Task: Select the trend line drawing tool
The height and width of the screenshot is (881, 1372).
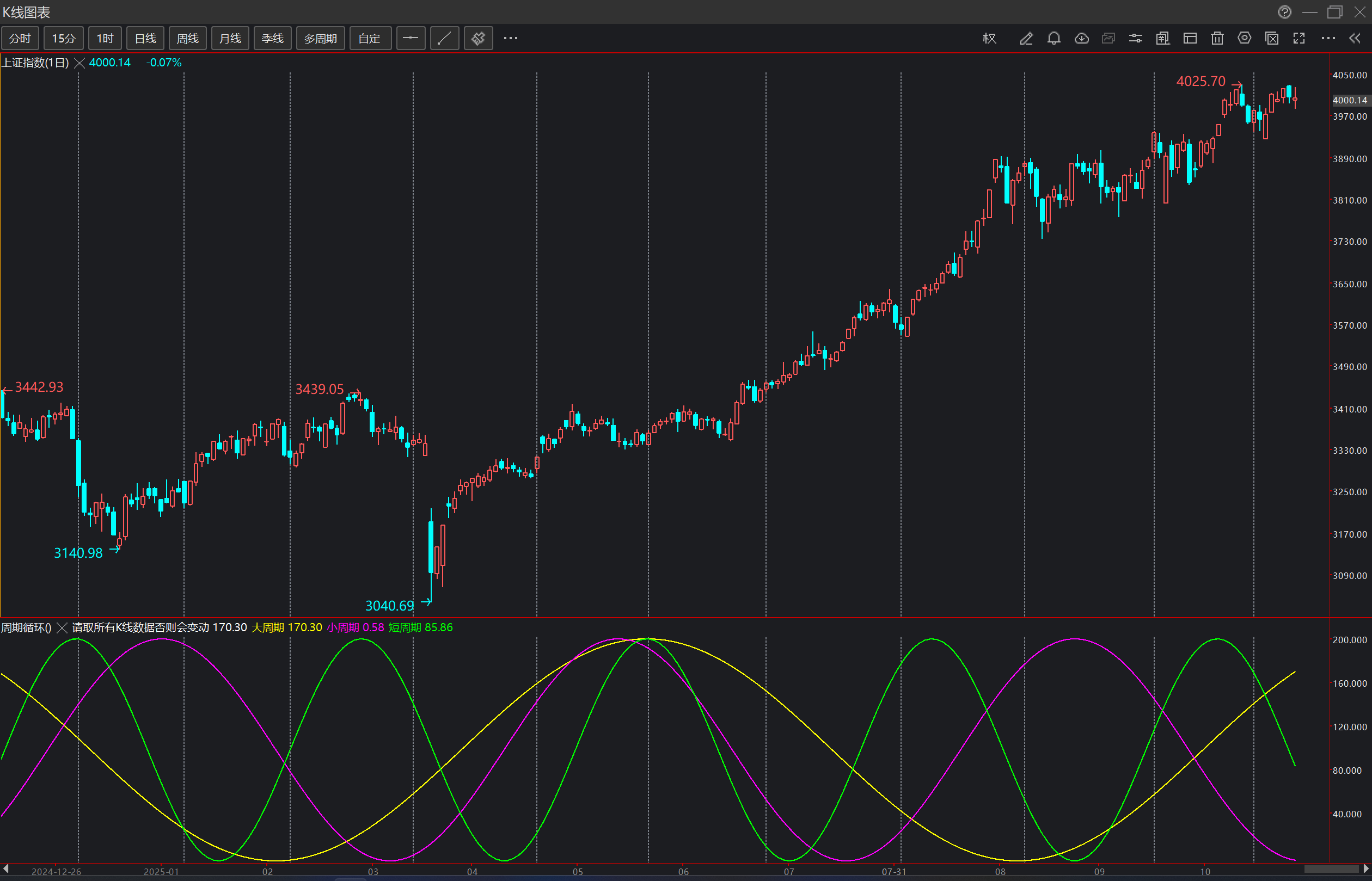Action: click(444, 38)
